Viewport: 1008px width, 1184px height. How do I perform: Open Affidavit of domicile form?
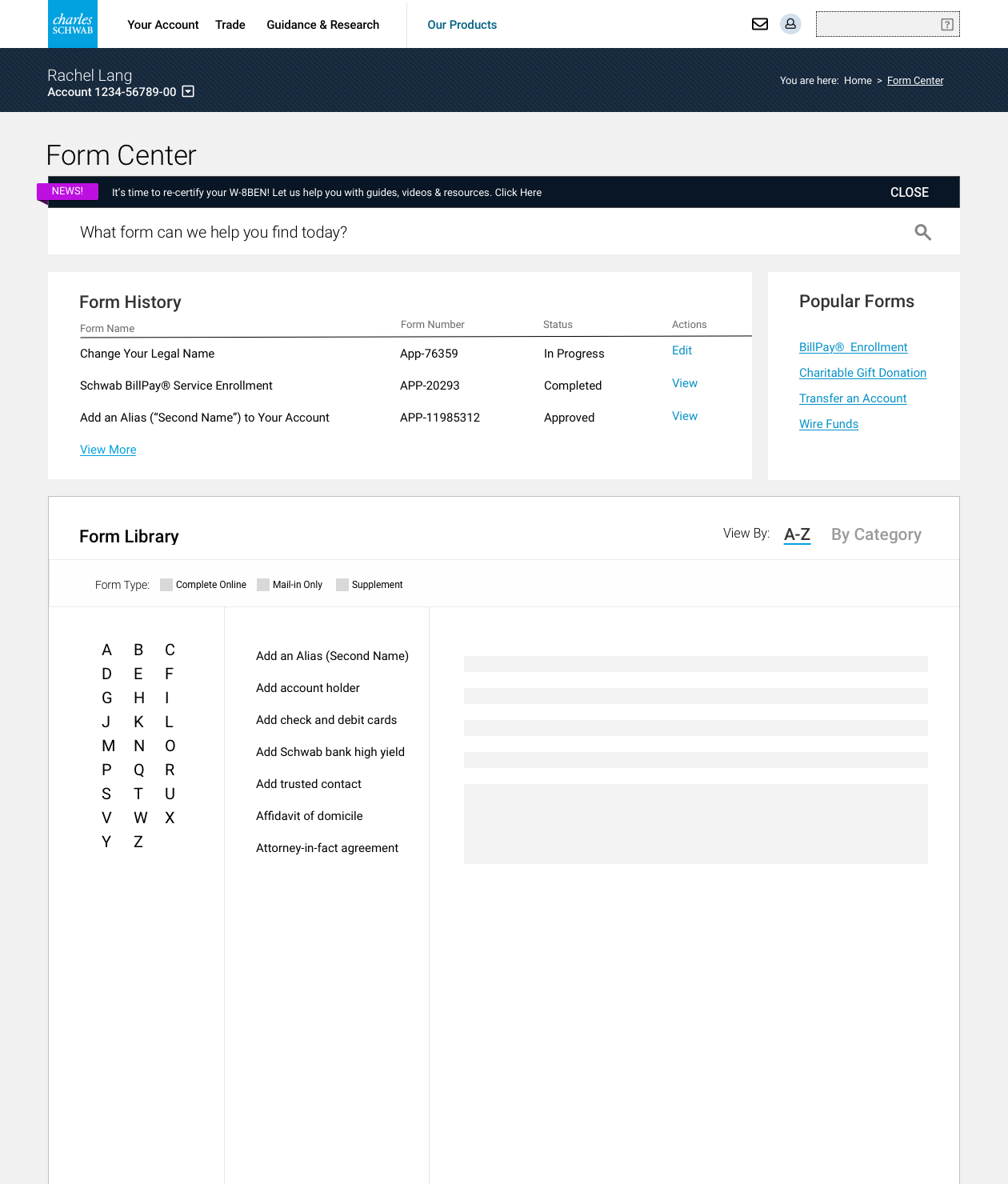pos(310,816)
